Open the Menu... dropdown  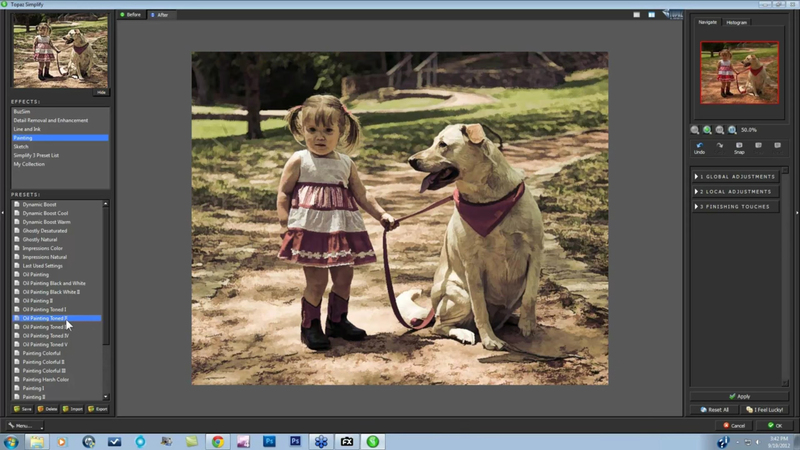click(x=24, y=426)
